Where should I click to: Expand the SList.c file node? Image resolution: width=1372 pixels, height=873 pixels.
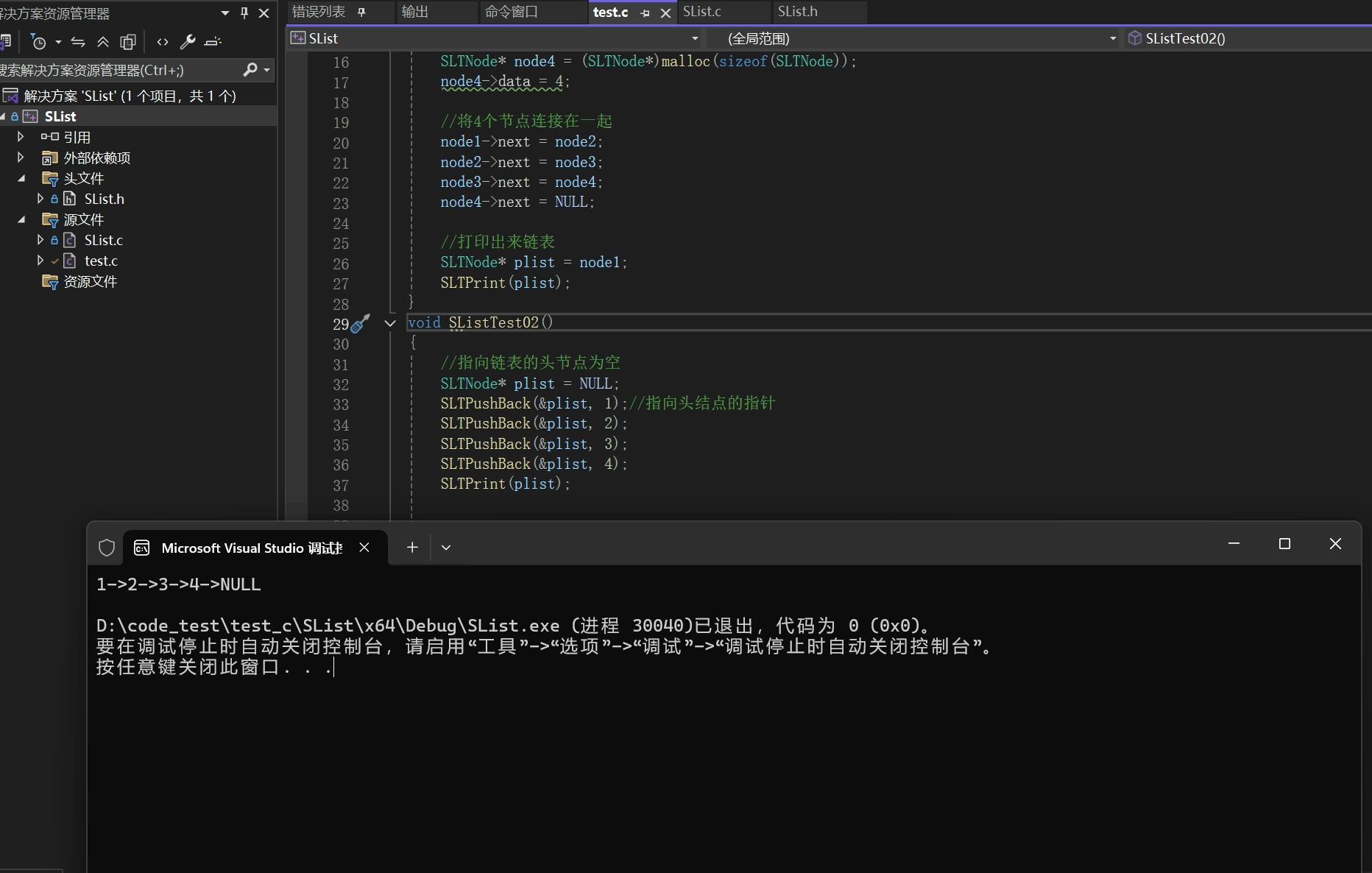click(x=40, y=240)
